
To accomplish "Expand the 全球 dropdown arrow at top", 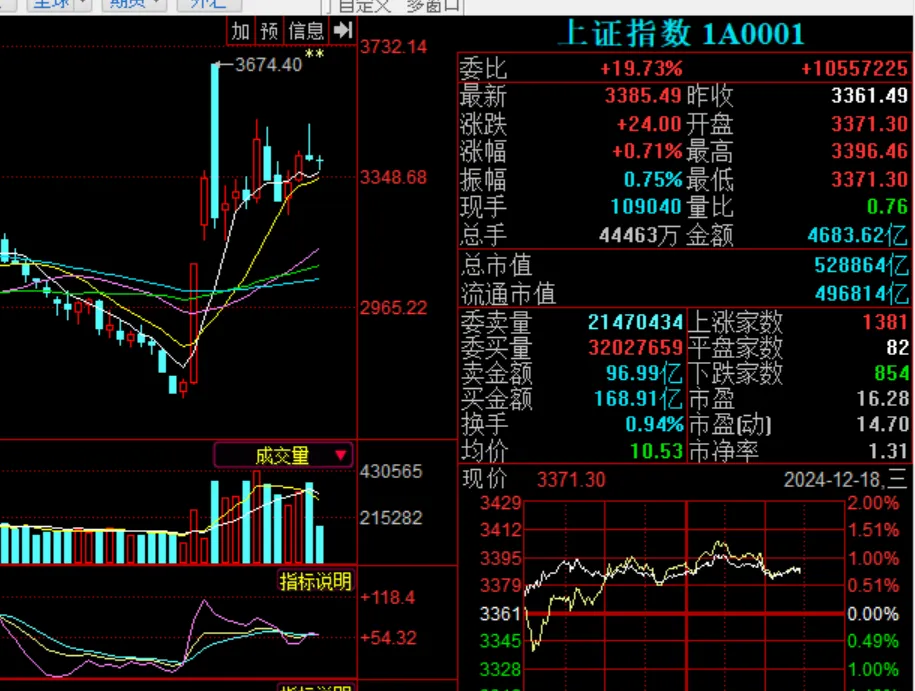I will click(x=82, y=4).
